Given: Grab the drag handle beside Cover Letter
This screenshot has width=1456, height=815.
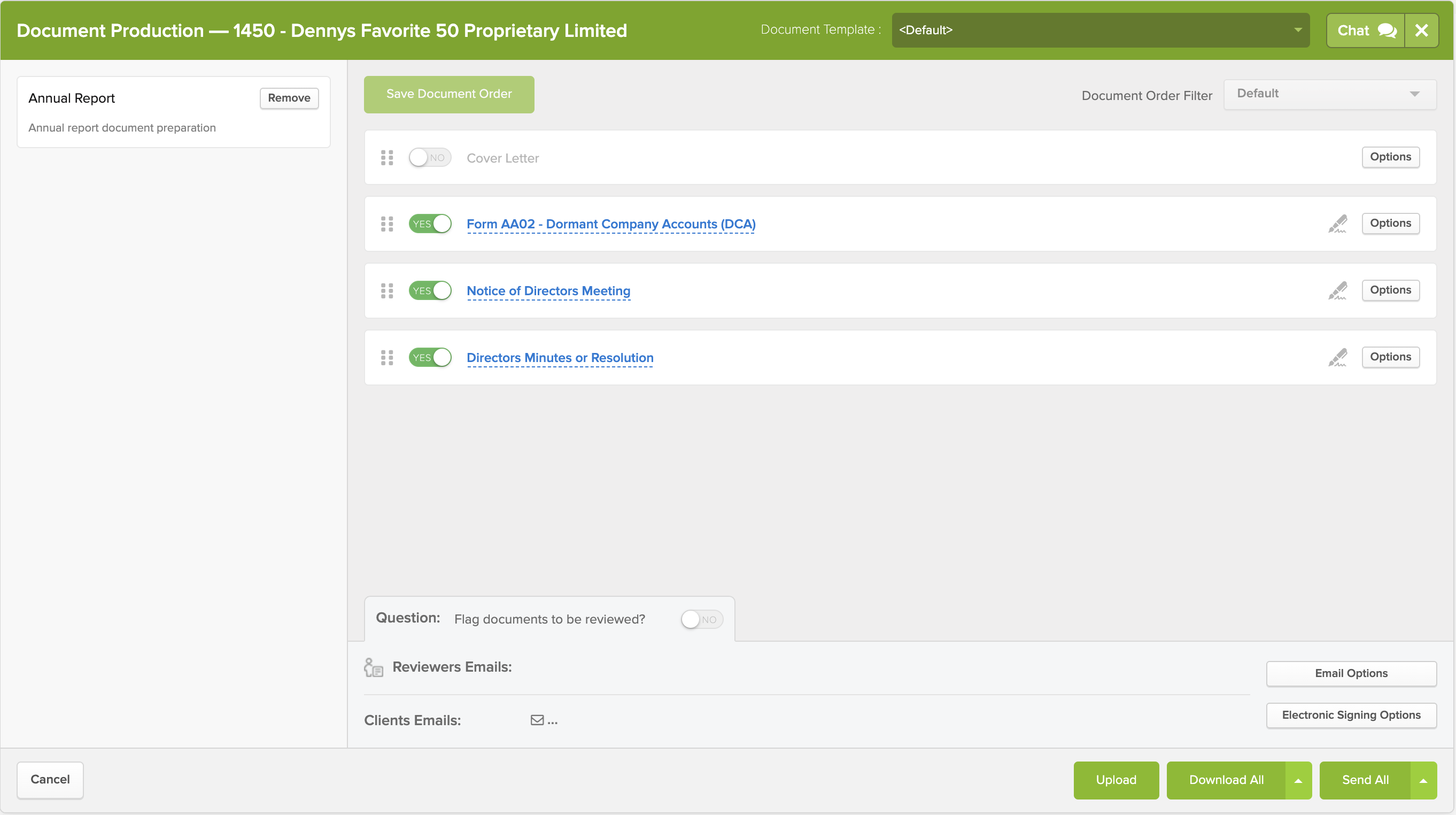Looking at the screenshot, I should (387, 158).
